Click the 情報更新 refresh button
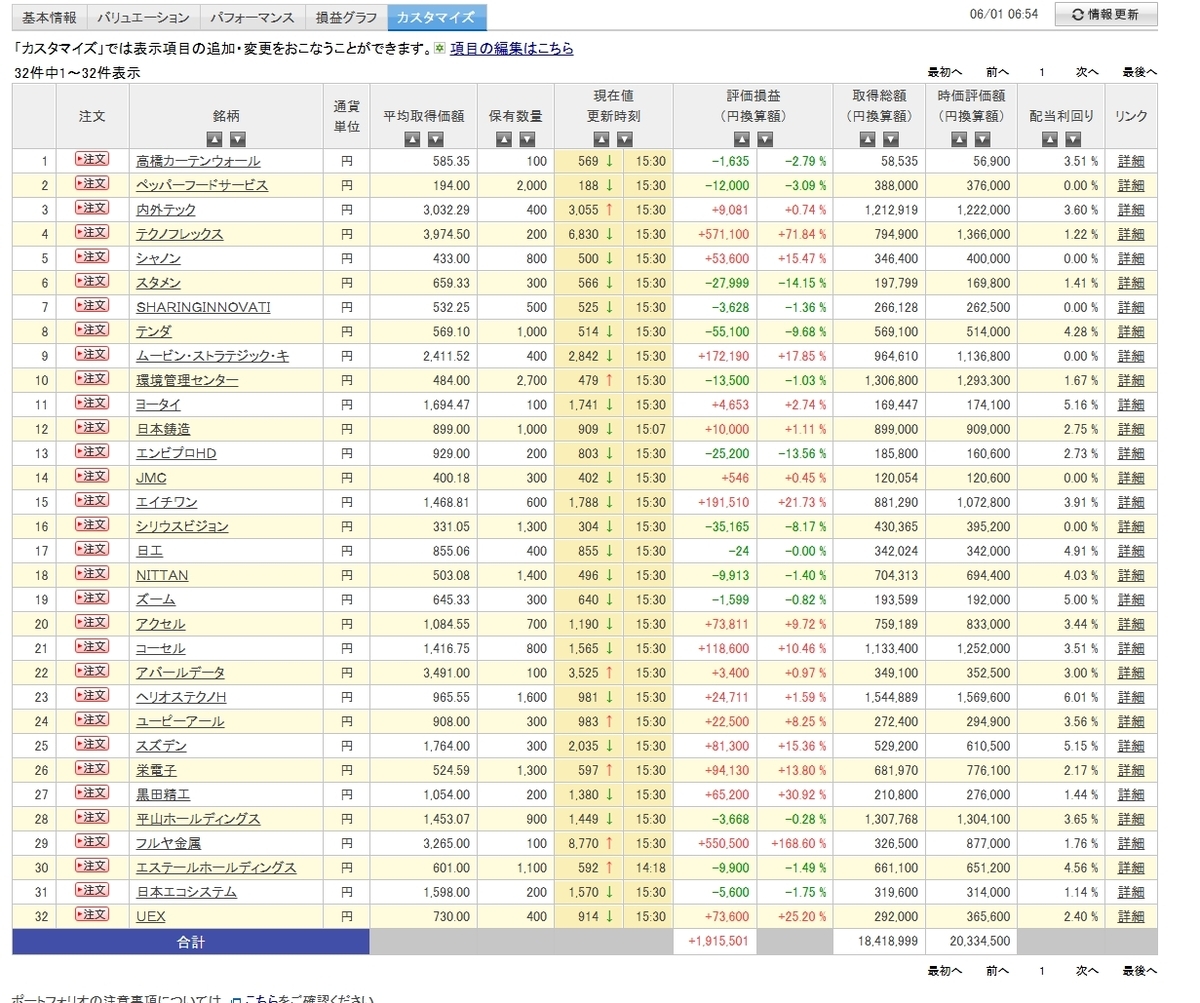 tap(1105, 14)
